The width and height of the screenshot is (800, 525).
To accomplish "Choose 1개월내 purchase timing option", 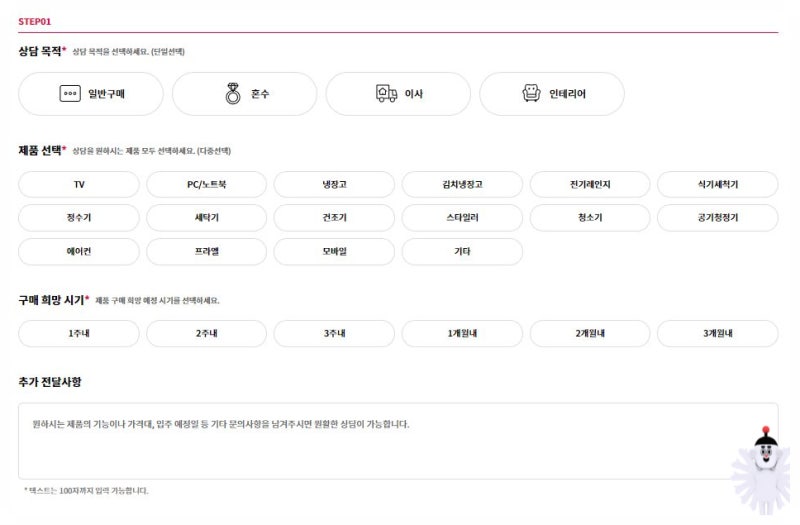I will 462,334.
